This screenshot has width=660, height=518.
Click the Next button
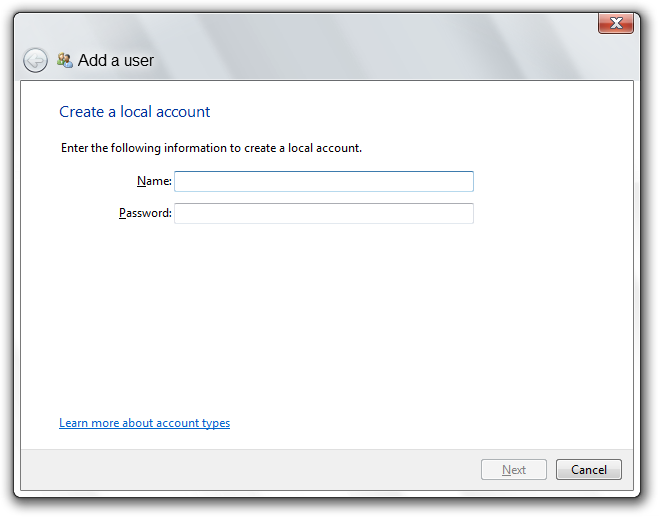514,470
